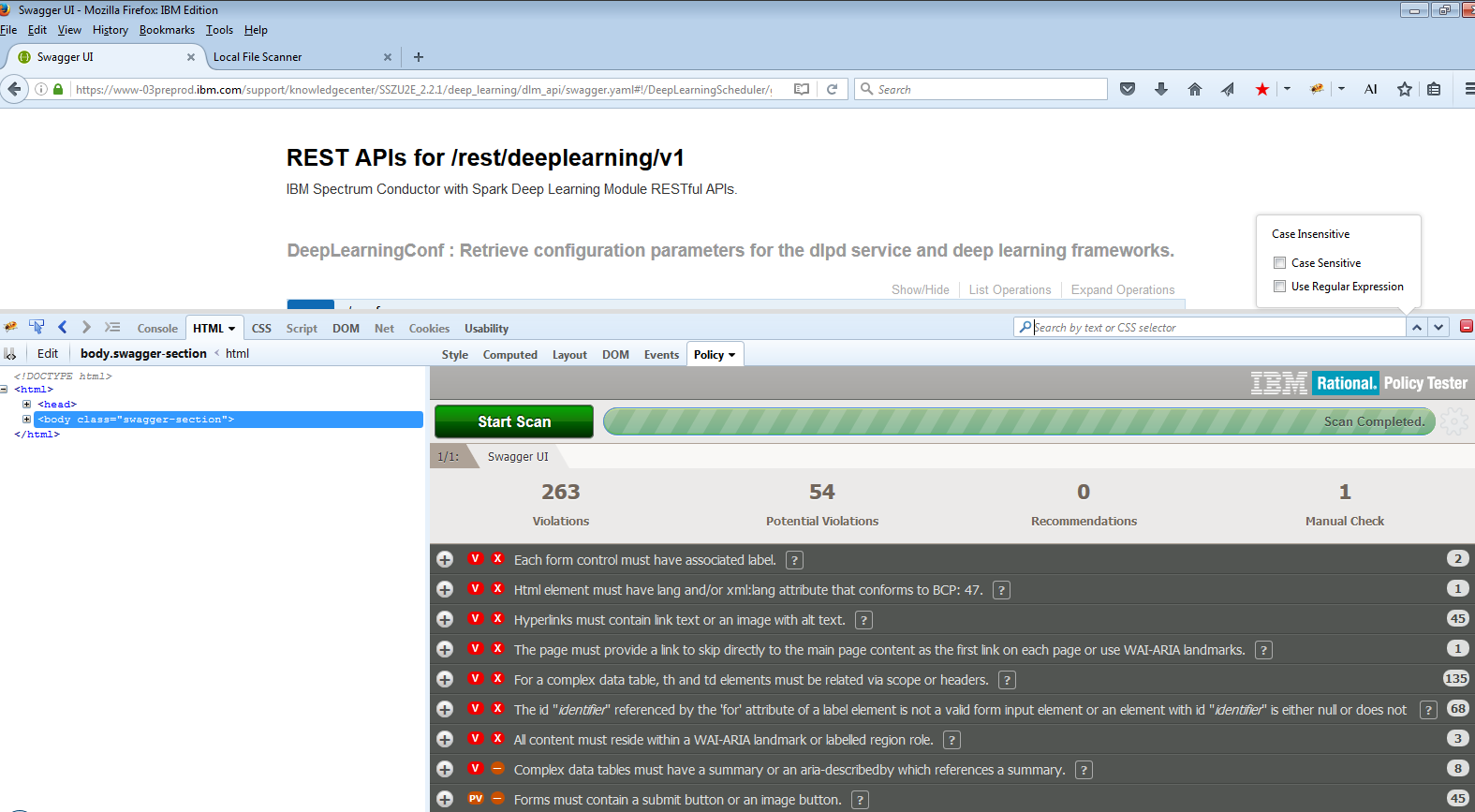Expand the form control label violation row

445,559
